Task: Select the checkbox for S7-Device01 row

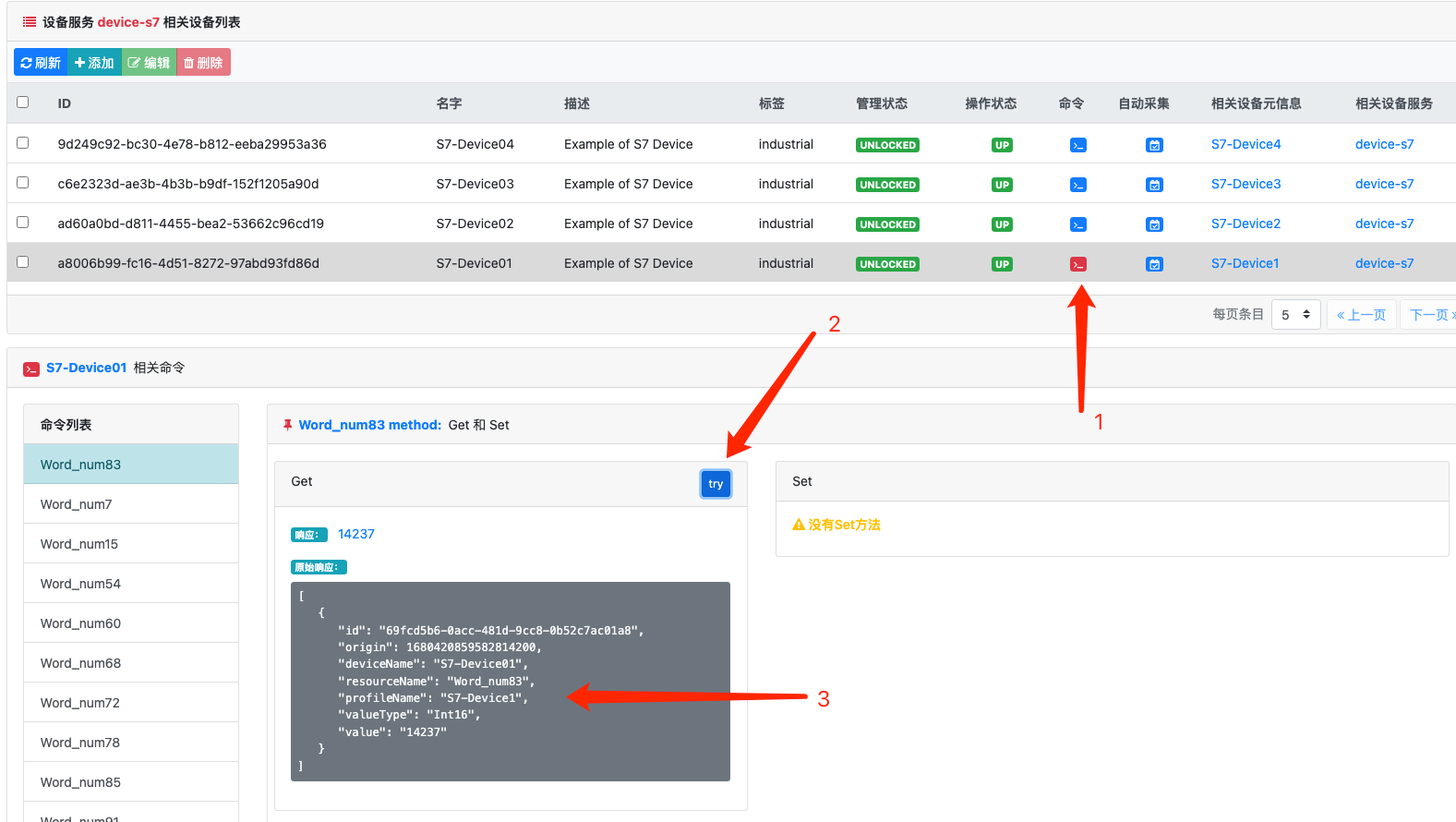Action: point(23,262)
